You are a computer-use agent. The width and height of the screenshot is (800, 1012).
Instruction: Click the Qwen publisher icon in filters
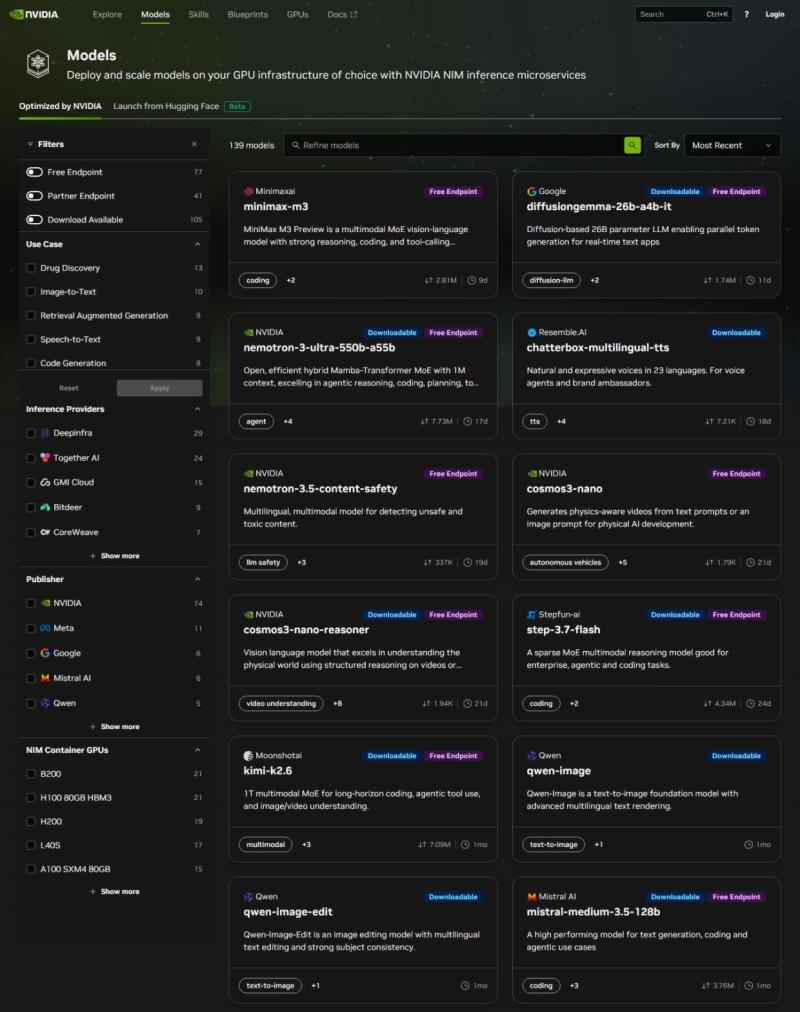click(45, 703)
